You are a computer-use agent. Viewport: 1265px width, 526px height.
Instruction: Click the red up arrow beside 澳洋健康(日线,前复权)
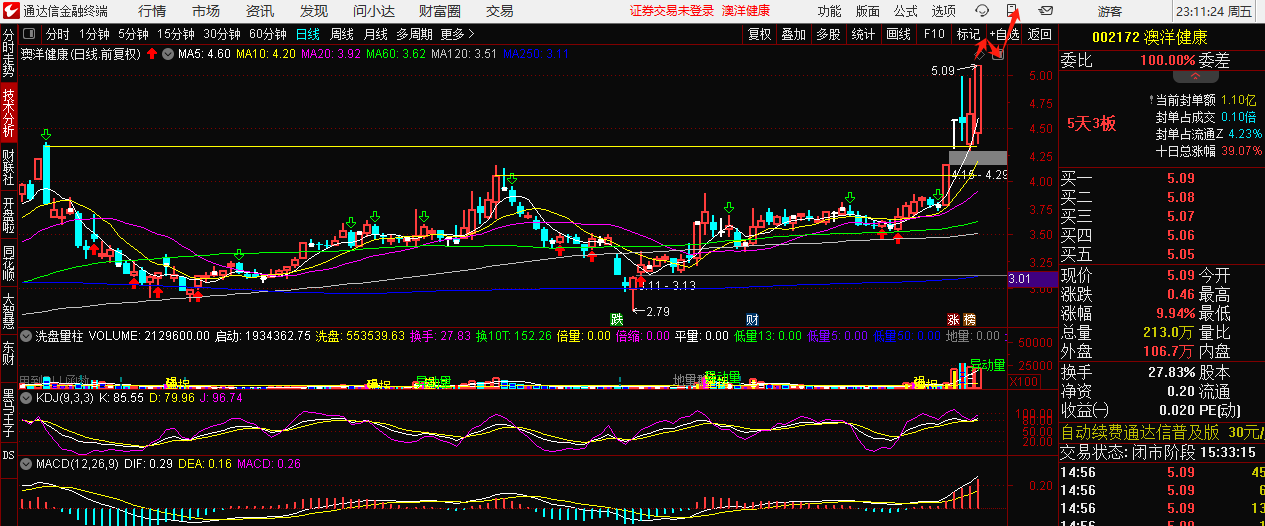151,54
